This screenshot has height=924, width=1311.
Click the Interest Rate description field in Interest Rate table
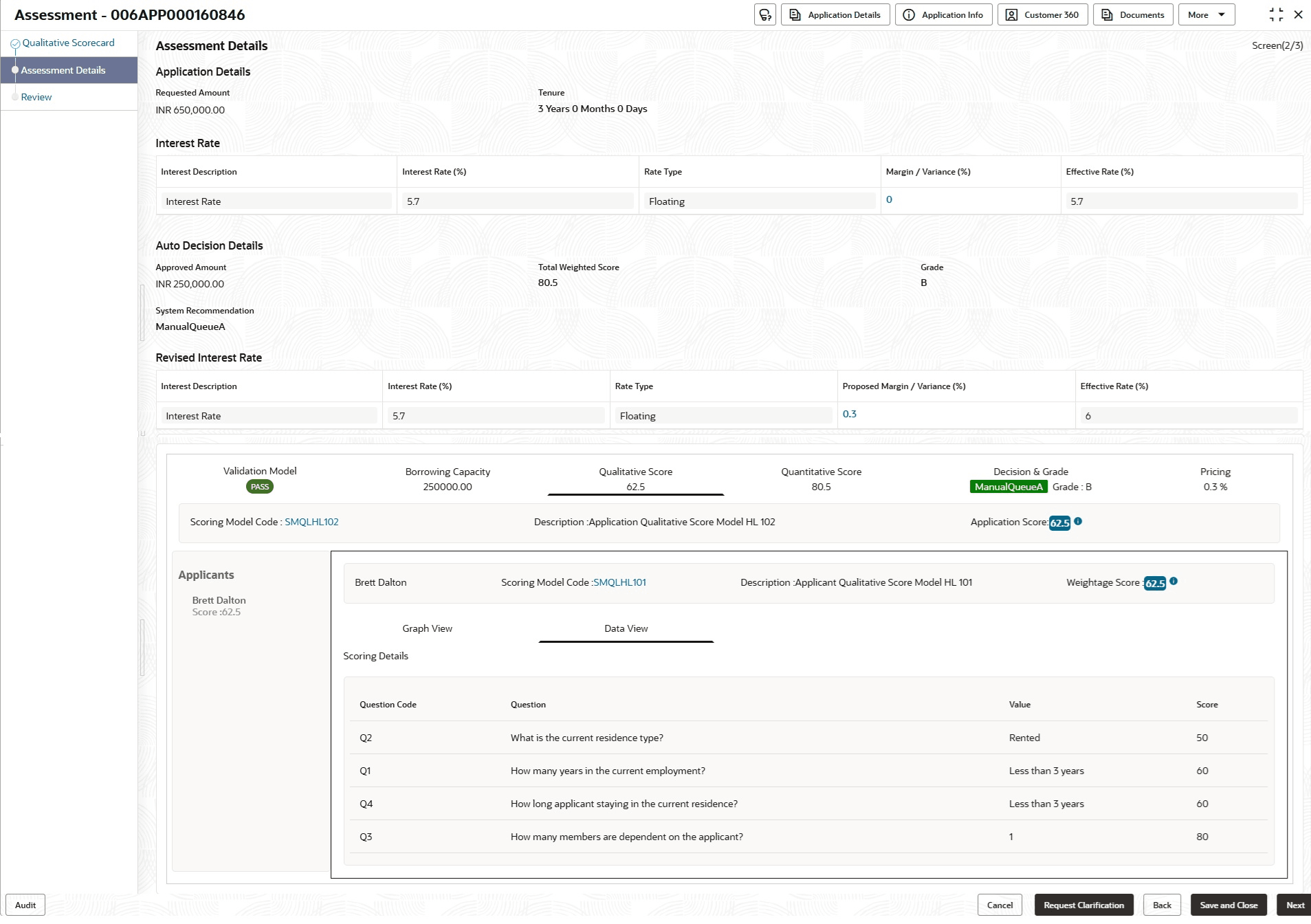click(276, 201)
